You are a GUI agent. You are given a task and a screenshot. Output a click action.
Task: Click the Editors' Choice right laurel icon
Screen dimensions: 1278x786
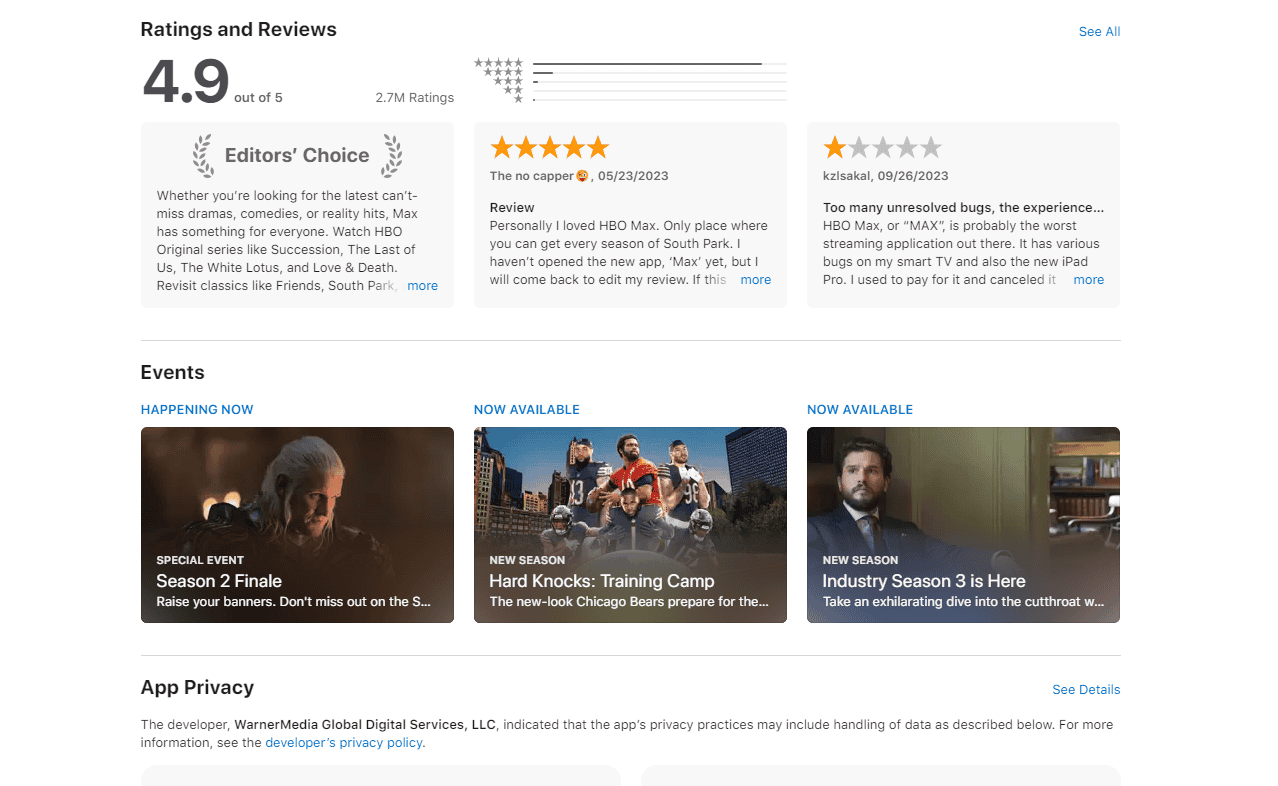click(x=392, y=155)
